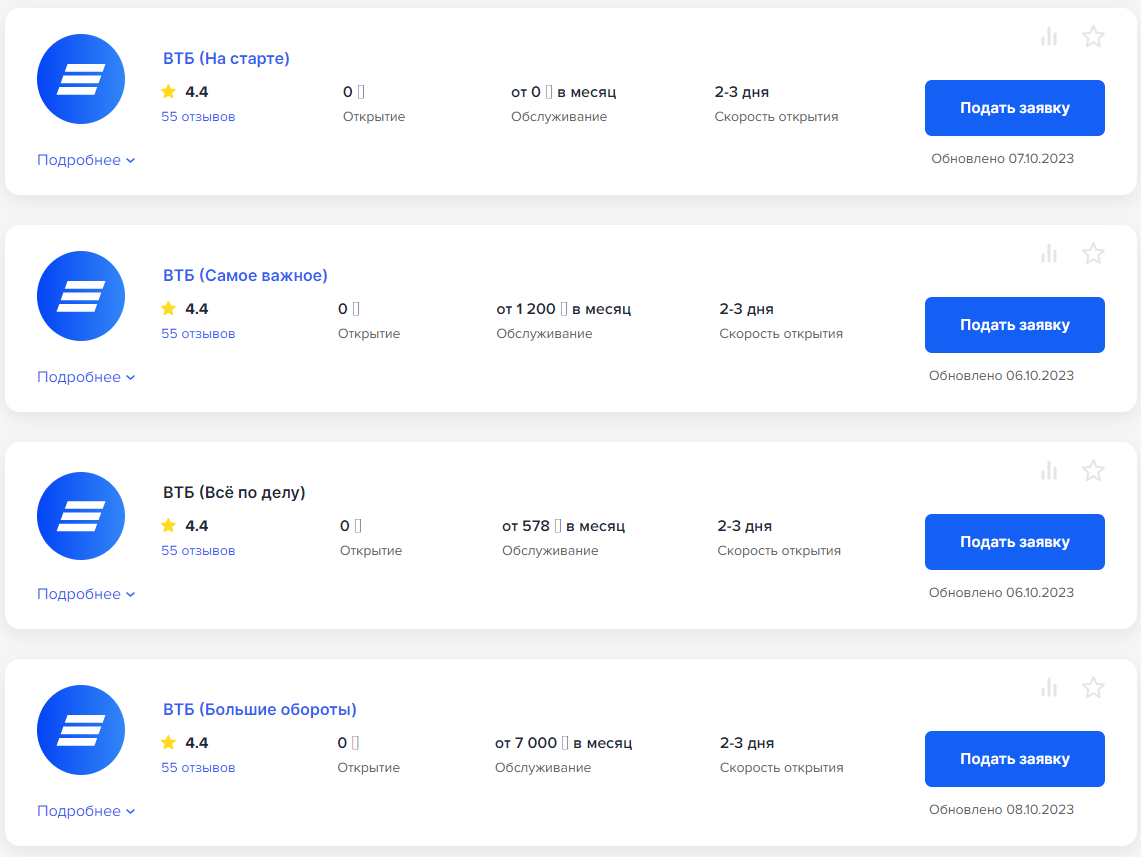Expand Подробнее for ВТБ (Всё по делу)
1141x857 pixels.
pos(86,594)
